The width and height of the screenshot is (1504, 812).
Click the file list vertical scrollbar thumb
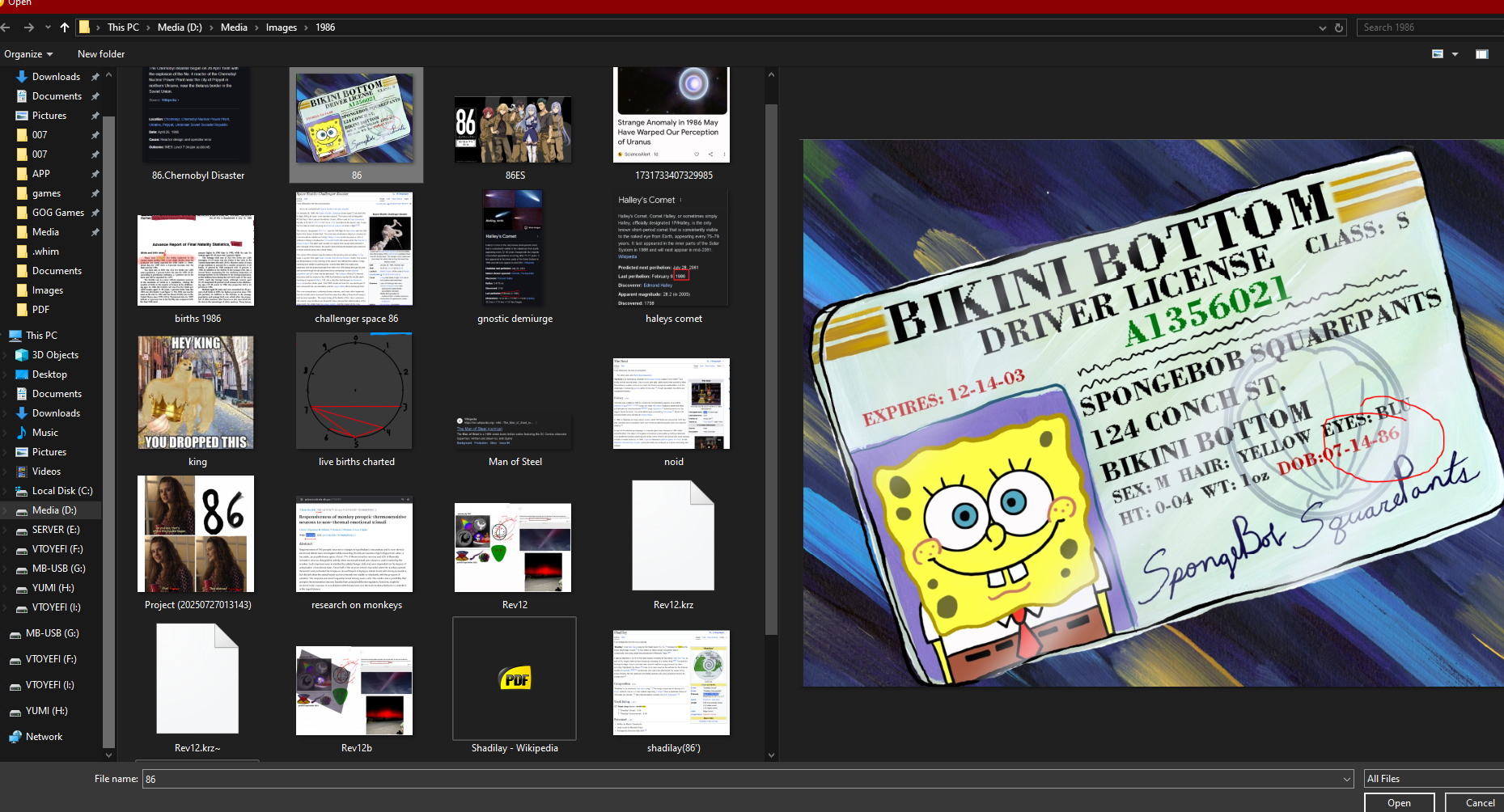(771, 368)
